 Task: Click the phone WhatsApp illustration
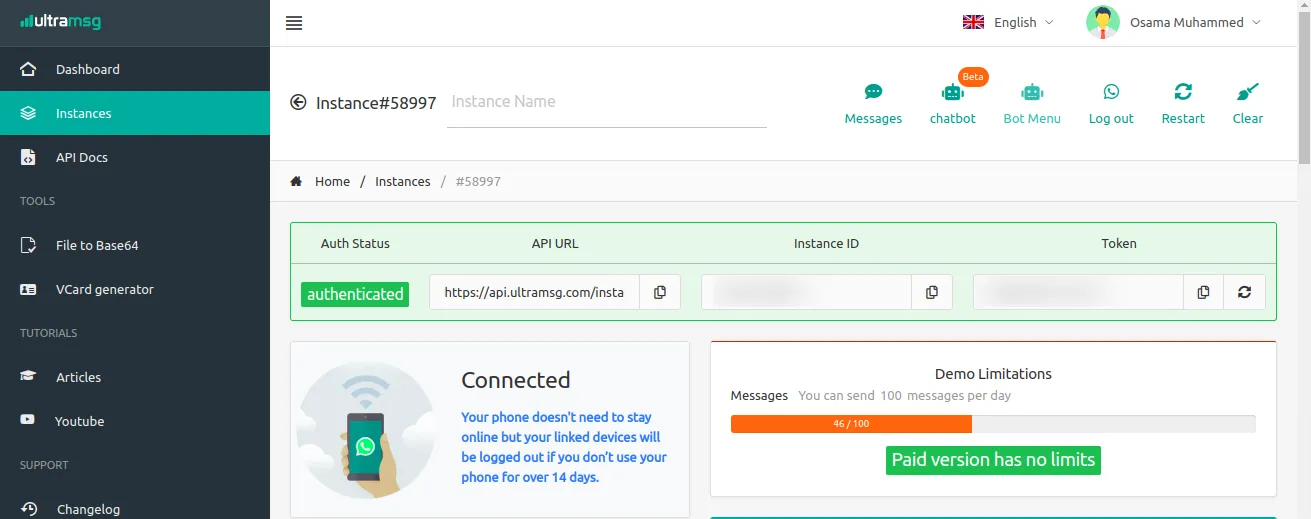point(366,430)
